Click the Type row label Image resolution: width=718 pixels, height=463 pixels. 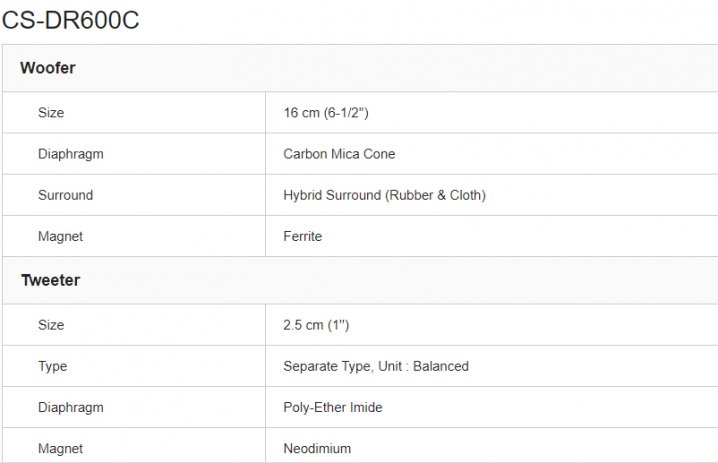[x=53, y=366]
